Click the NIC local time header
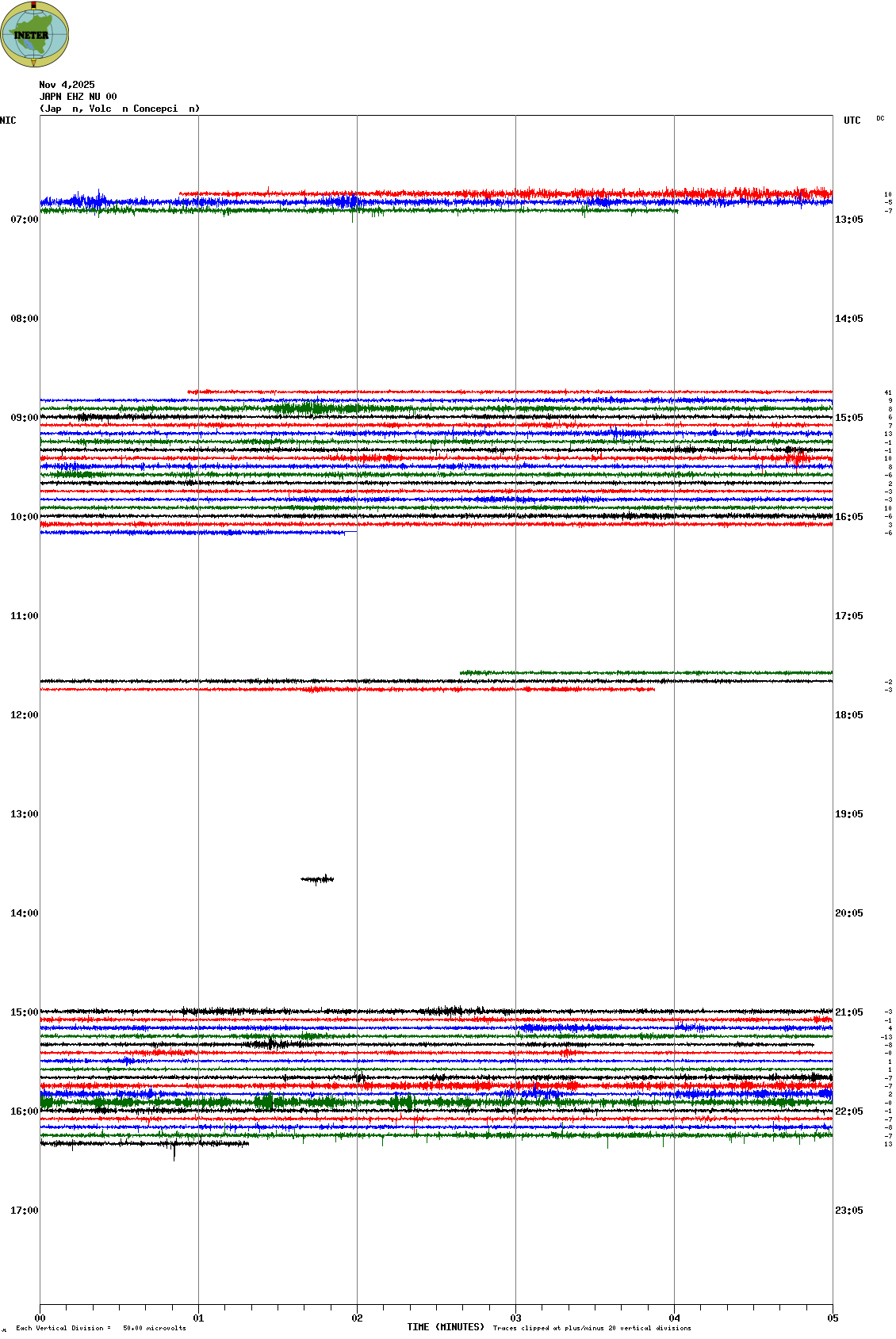 click(x=8, y=121)
